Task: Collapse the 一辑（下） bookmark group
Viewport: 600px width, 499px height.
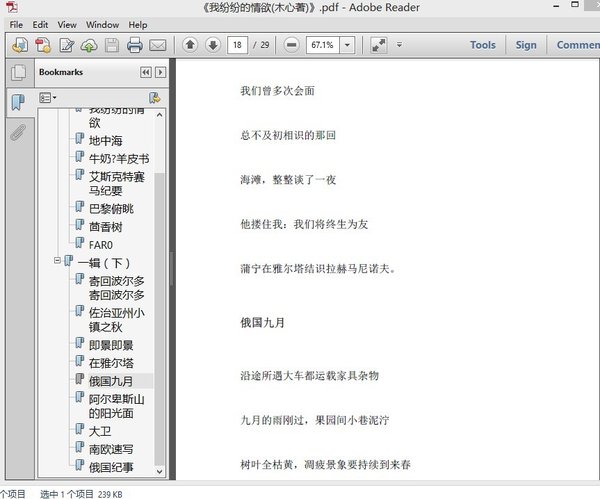Action: click(57, 262)
